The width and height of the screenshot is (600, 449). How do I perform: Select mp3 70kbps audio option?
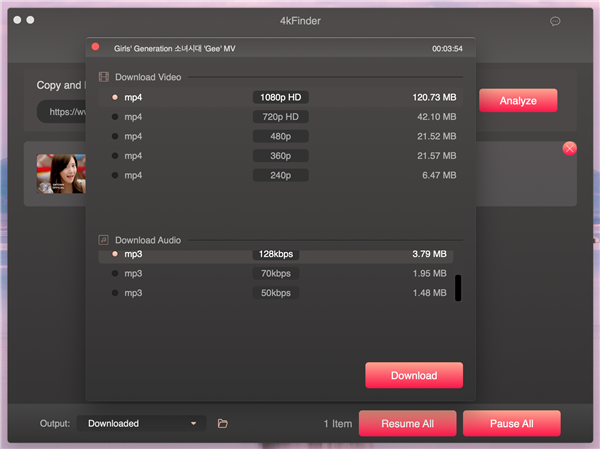[x=115, y=273]
